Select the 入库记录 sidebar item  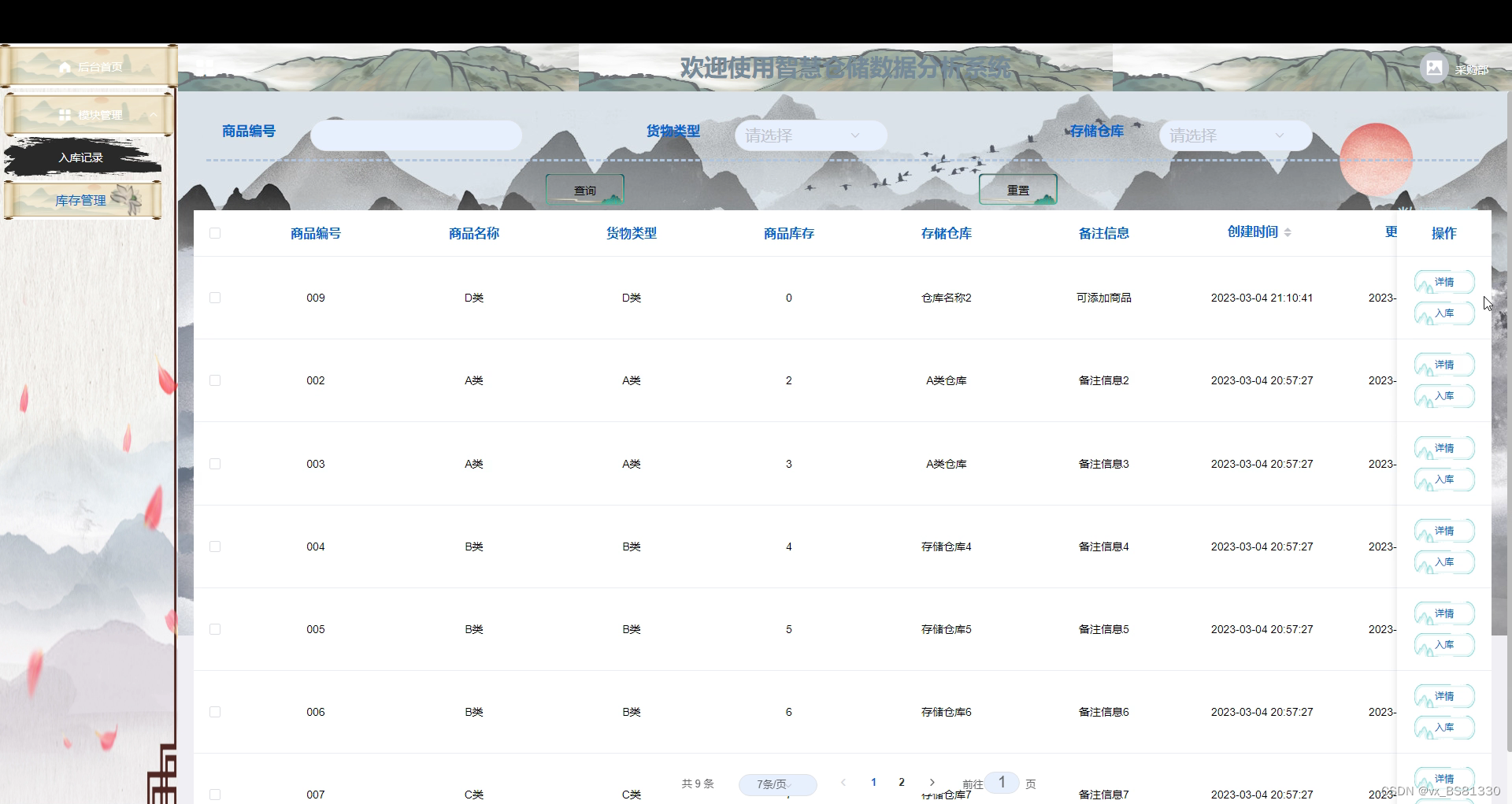[82, 157]
